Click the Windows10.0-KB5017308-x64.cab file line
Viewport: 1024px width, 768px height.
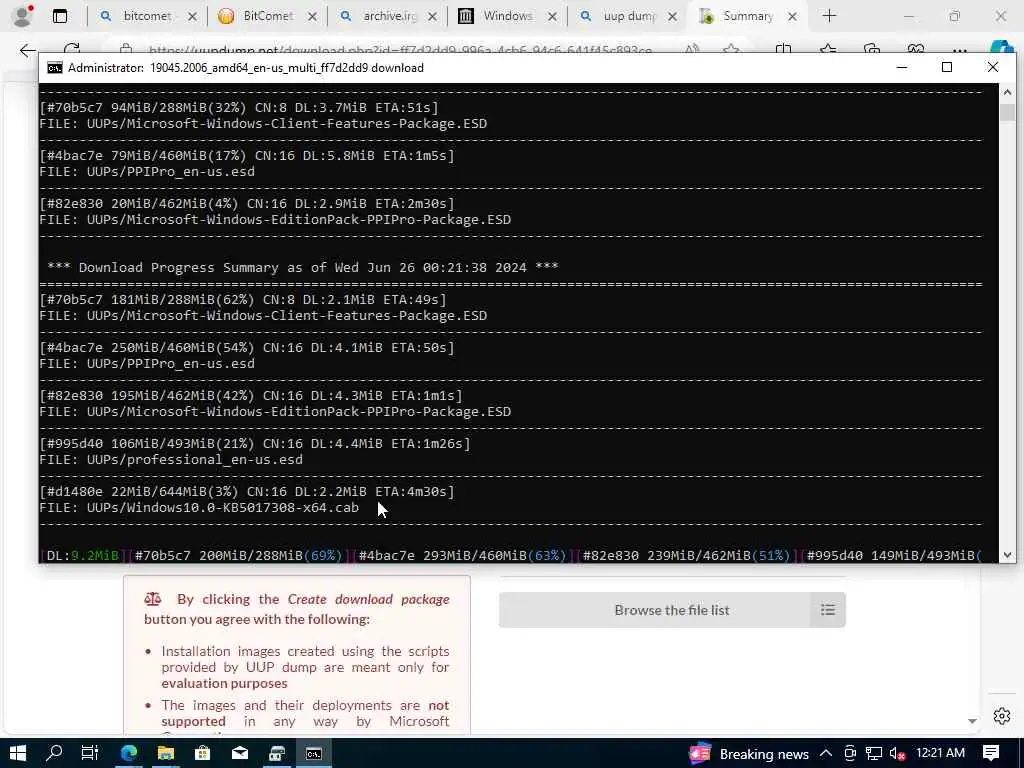pos(199,507)
